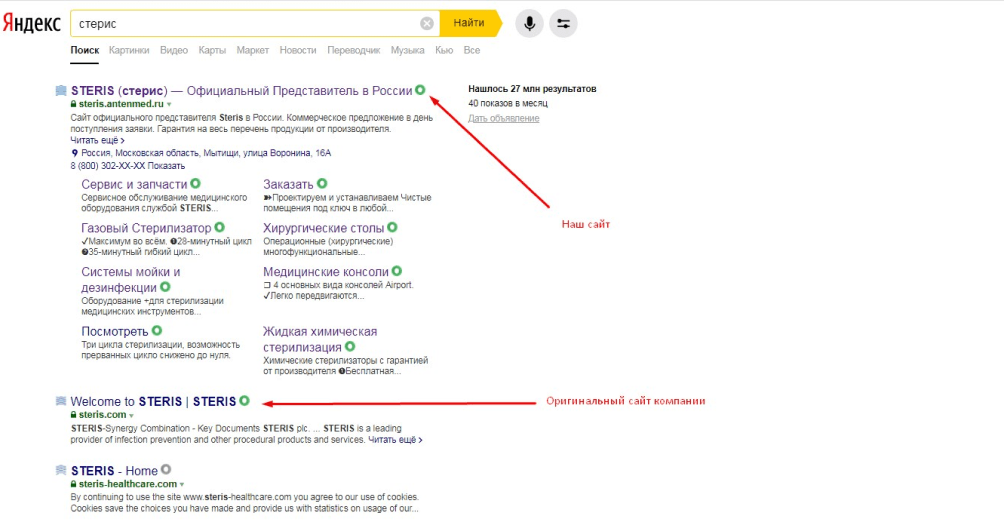The height and width of the screenshot is (522, 1004).
Task: Open the Видео tab
Action: (174, 50)
